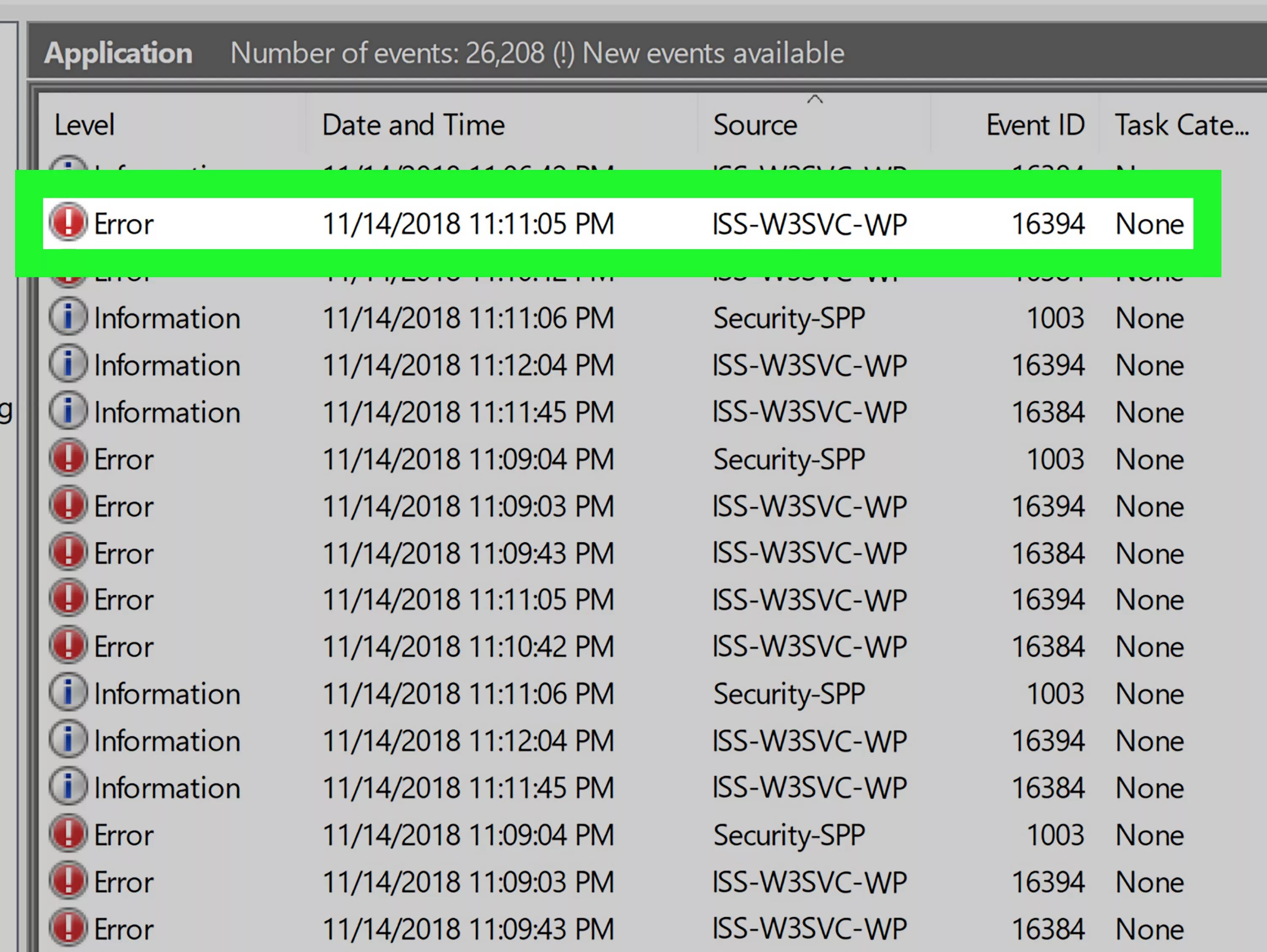Screen dimensions: 1267x952
Task: Click the Information icon for Security-SPP 1003 at 11:11:06 PM, upper row
Action: (68, 317)
